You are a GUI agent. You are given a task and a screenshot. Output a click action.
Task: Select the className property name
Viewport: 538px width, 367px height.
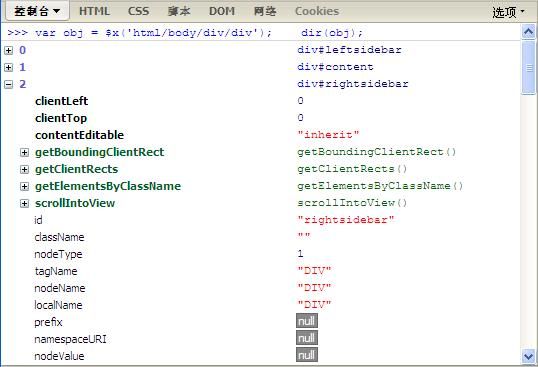[59, 237]
